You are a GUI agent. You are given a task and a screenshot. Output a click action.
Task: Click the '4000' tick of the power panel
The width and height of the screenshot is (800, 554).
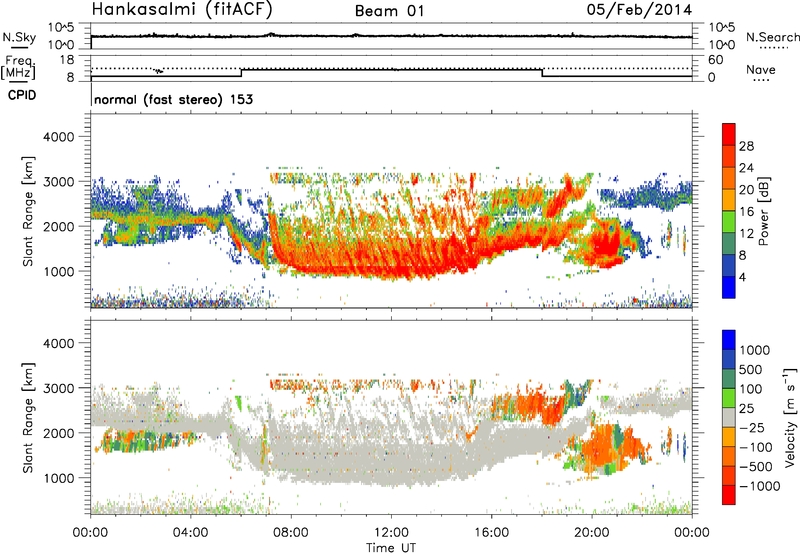(x=58, y=137)
